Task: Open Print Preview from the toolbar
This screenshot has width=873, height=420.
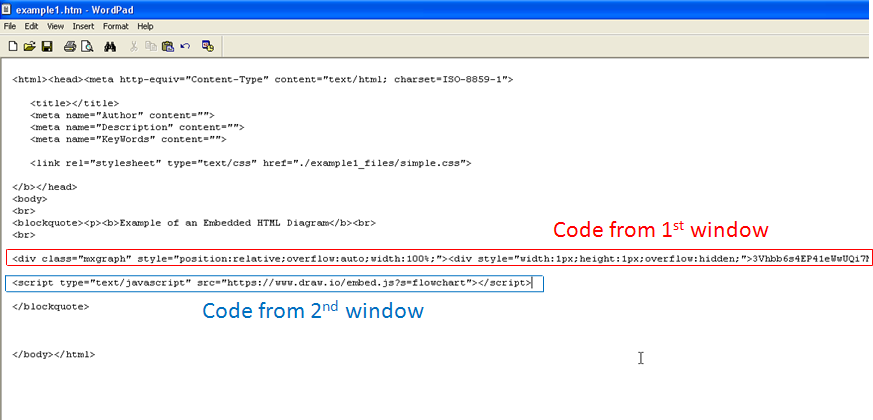Action: [87, 47]
